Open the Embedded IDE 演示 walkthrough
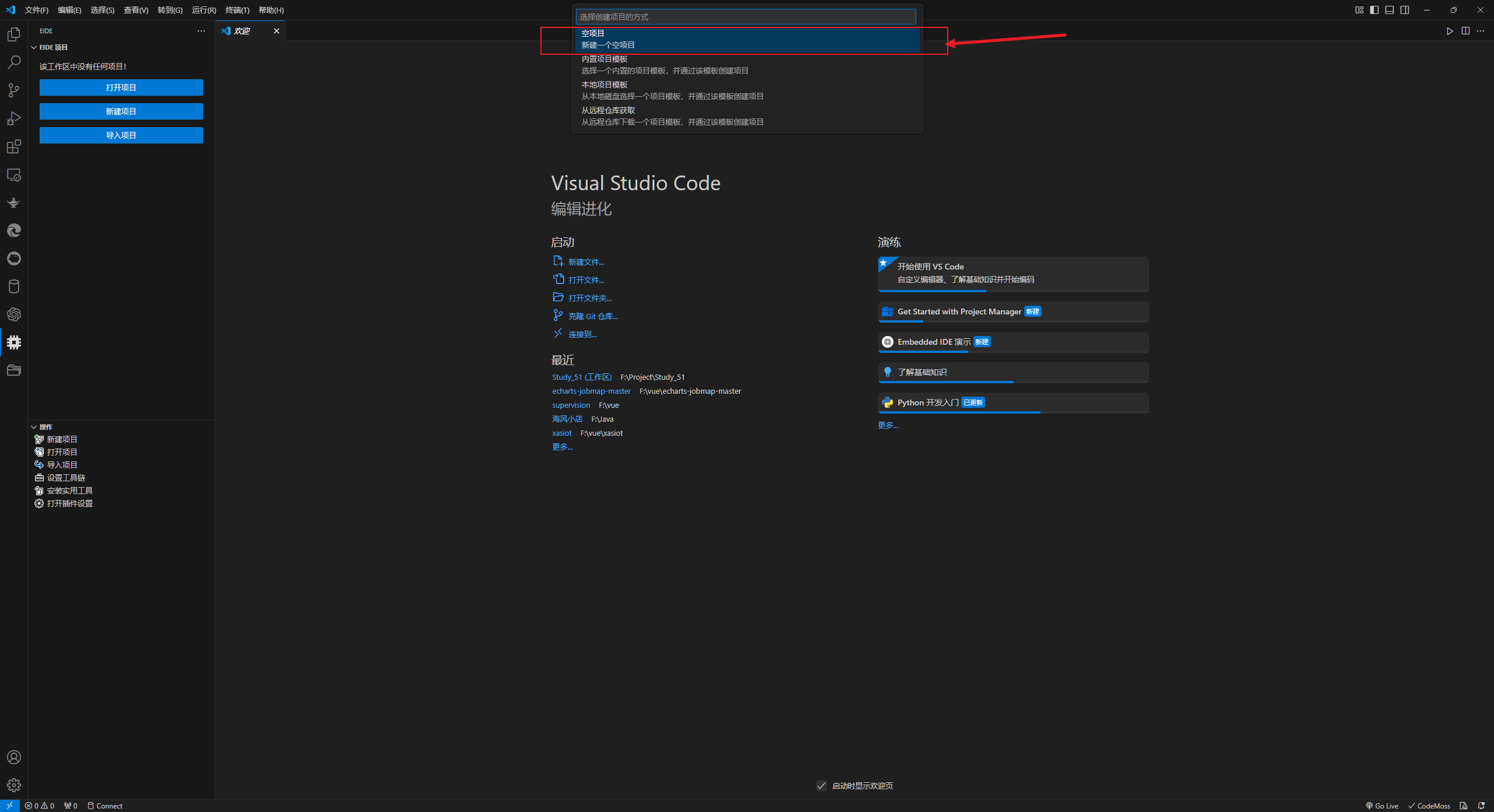Screen dimensions: 1494x812 [1013, 342]
